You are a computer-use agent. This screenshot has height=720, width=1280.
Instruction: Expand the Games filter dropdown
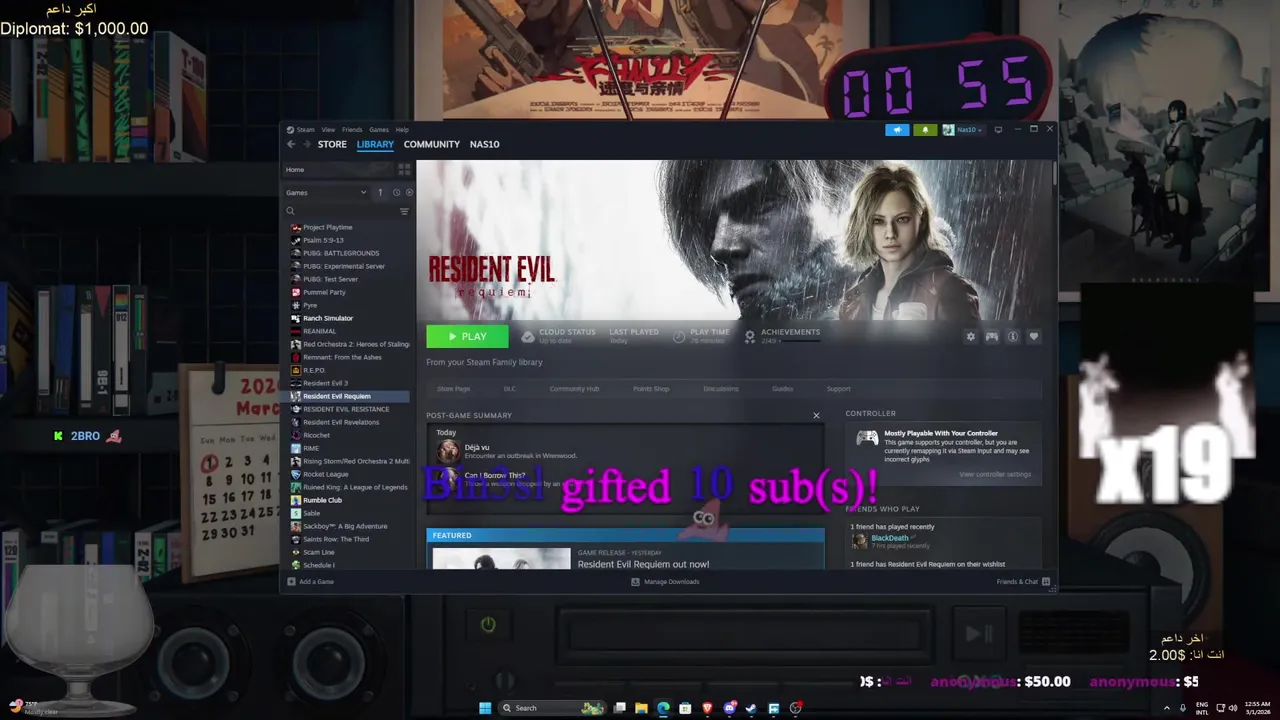(x=326, y=192)
